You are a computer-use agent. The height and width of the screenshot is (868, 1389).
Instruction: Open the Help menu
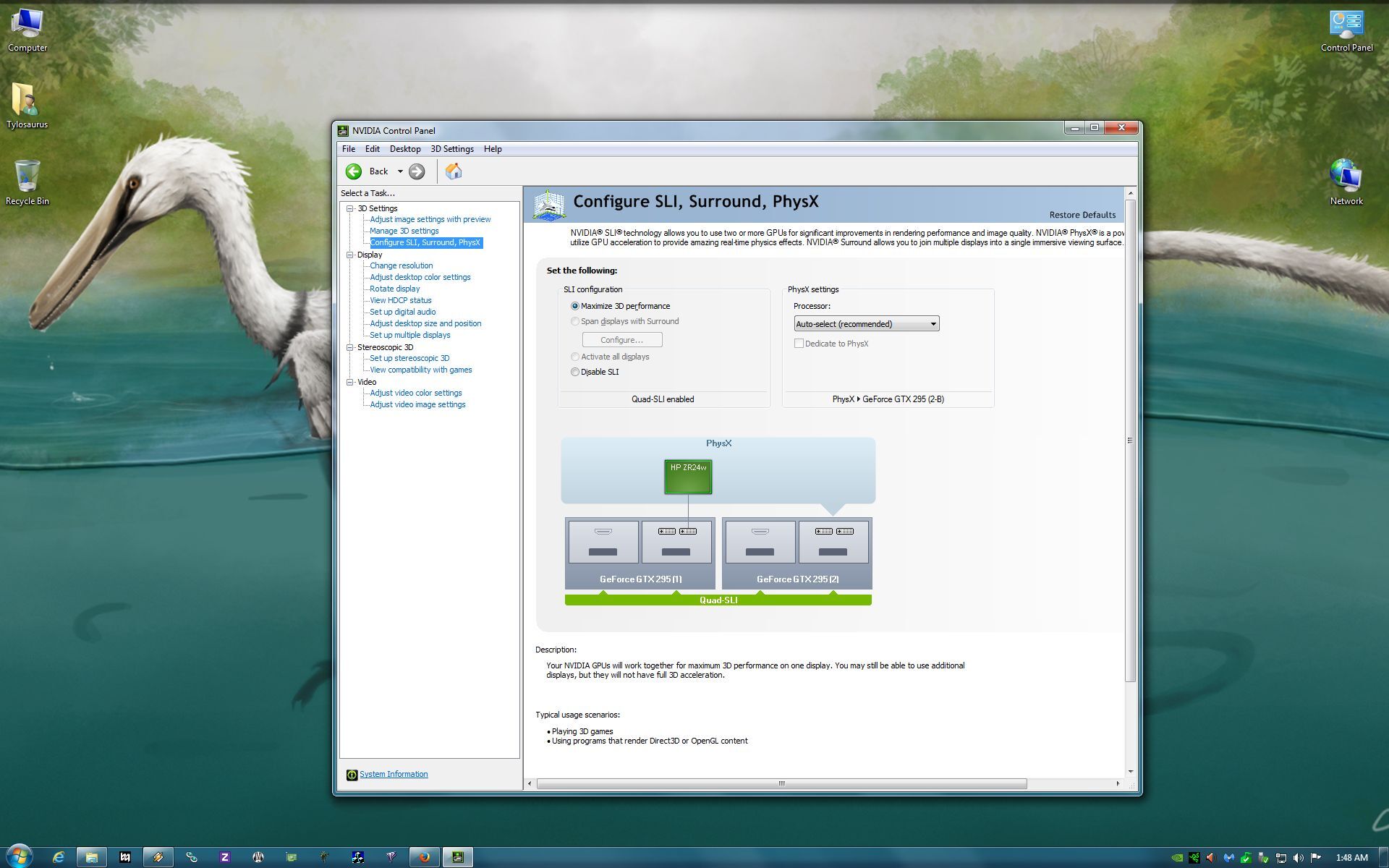click(x=493, y=149)
